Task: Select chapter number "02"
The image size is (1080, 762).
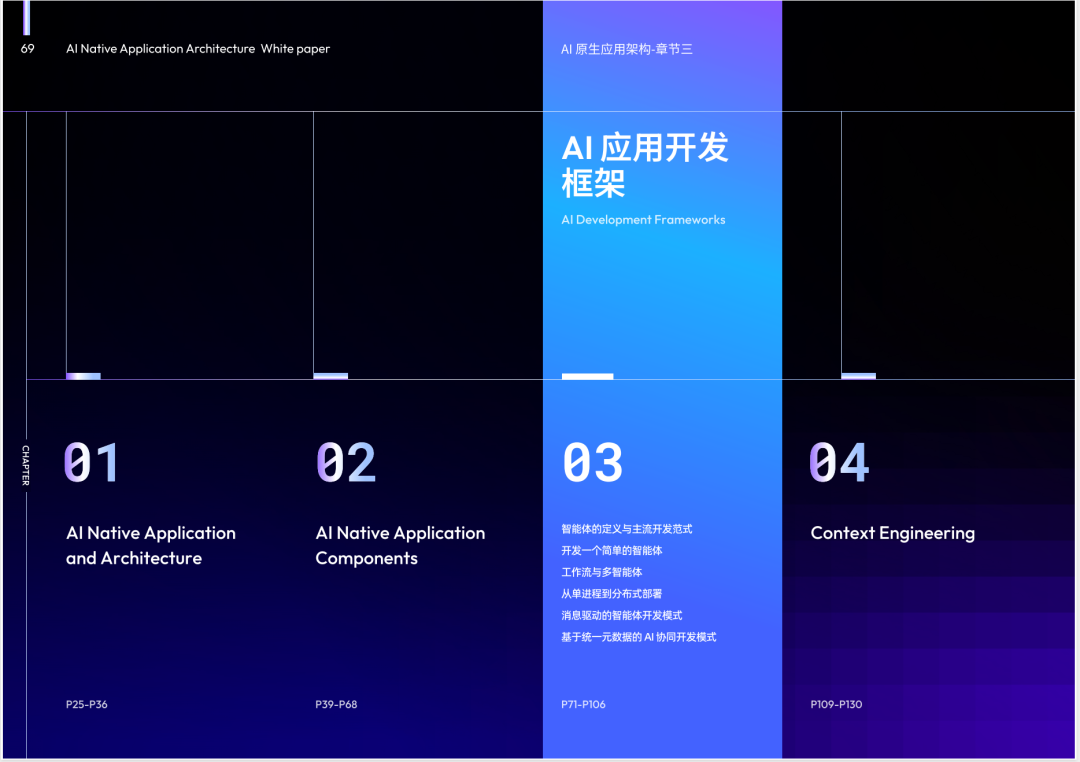Action: 346,462
